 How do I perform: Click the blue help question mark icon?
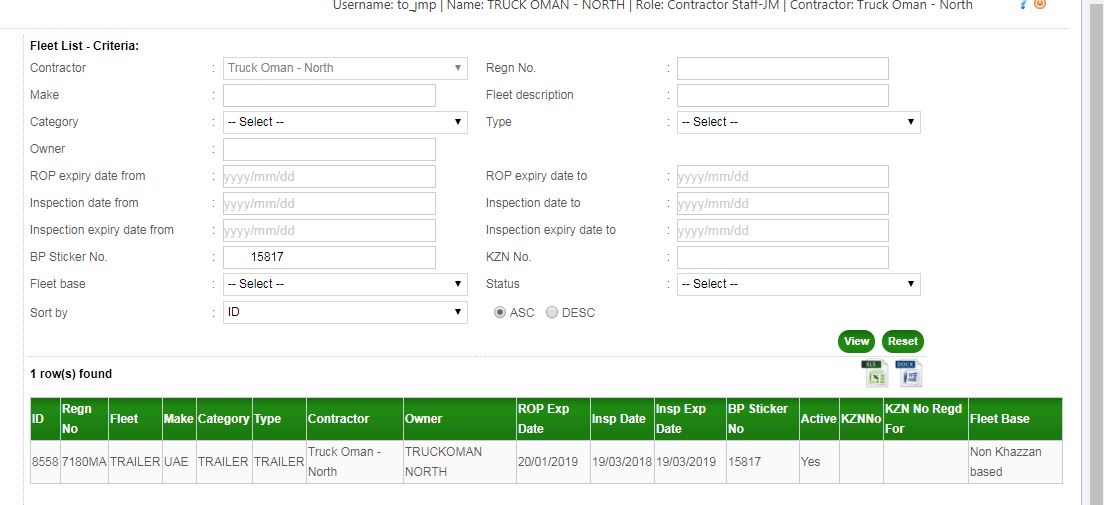click(1023, 5)
